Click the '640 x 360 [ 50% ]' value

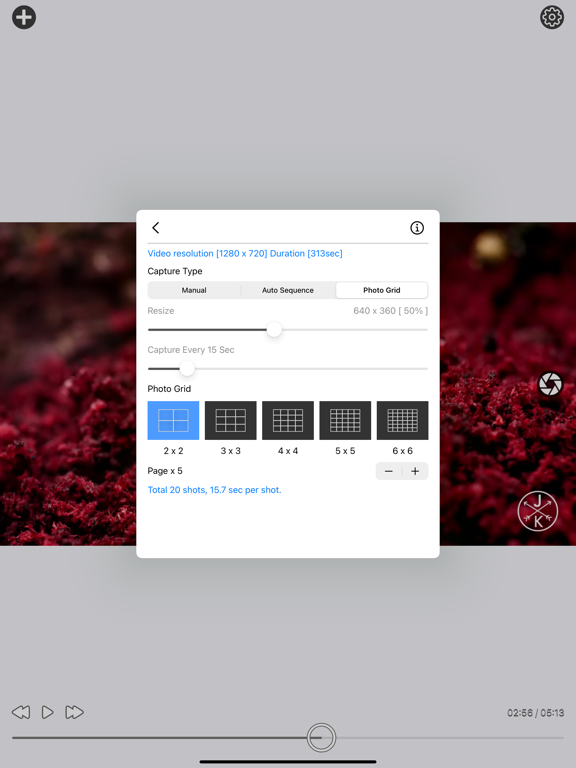pyautogui.click(x=390, y=311)
